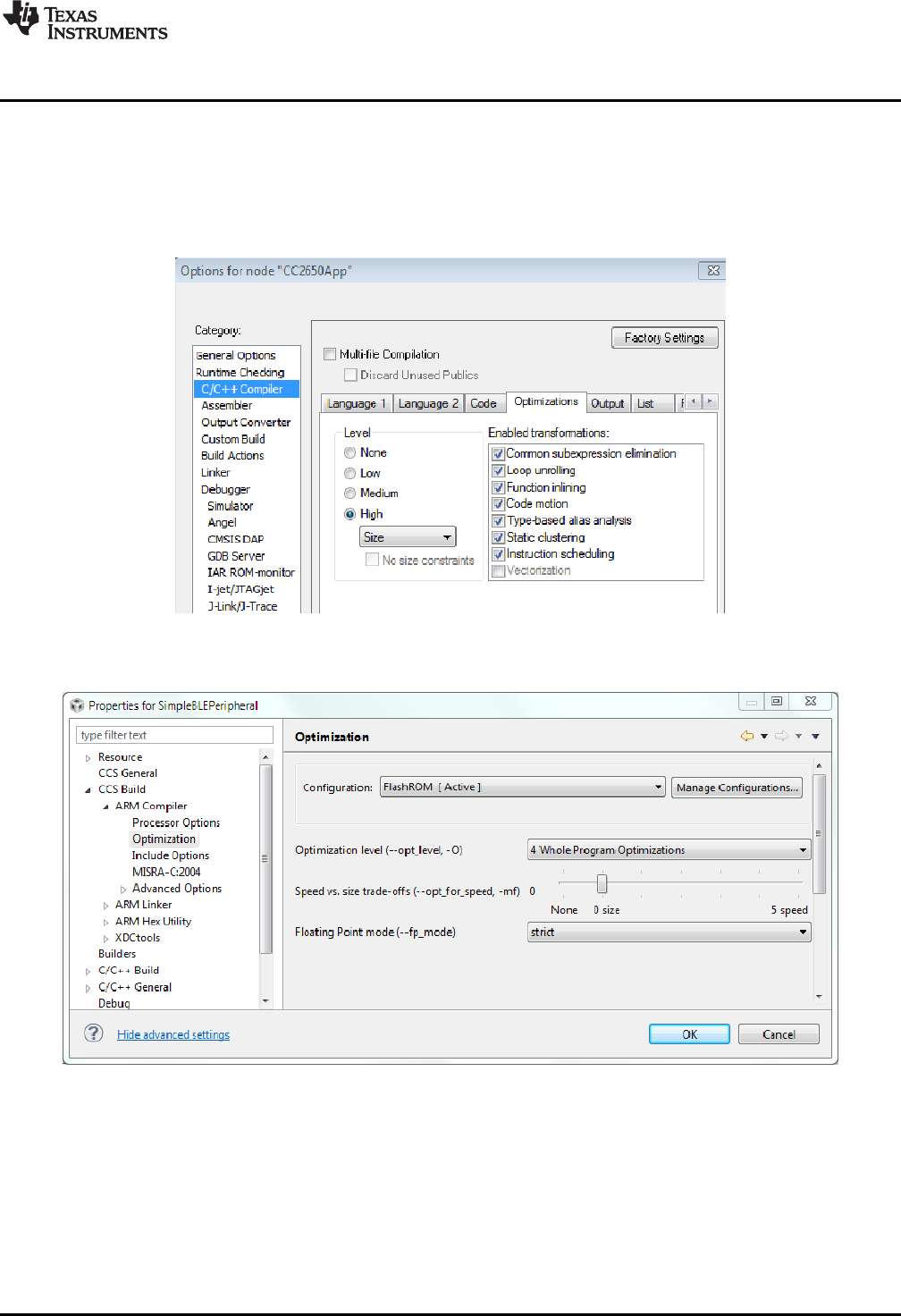Image resolution: width=901 pixels, height=1316 pixels.
Task: Open the view menu triangle in Optimization header
Action: pos(815,737)
